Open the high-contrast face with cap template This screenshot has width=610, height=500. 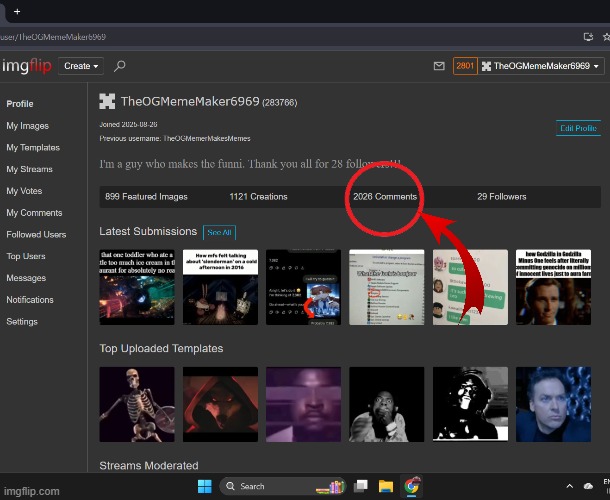470,404
